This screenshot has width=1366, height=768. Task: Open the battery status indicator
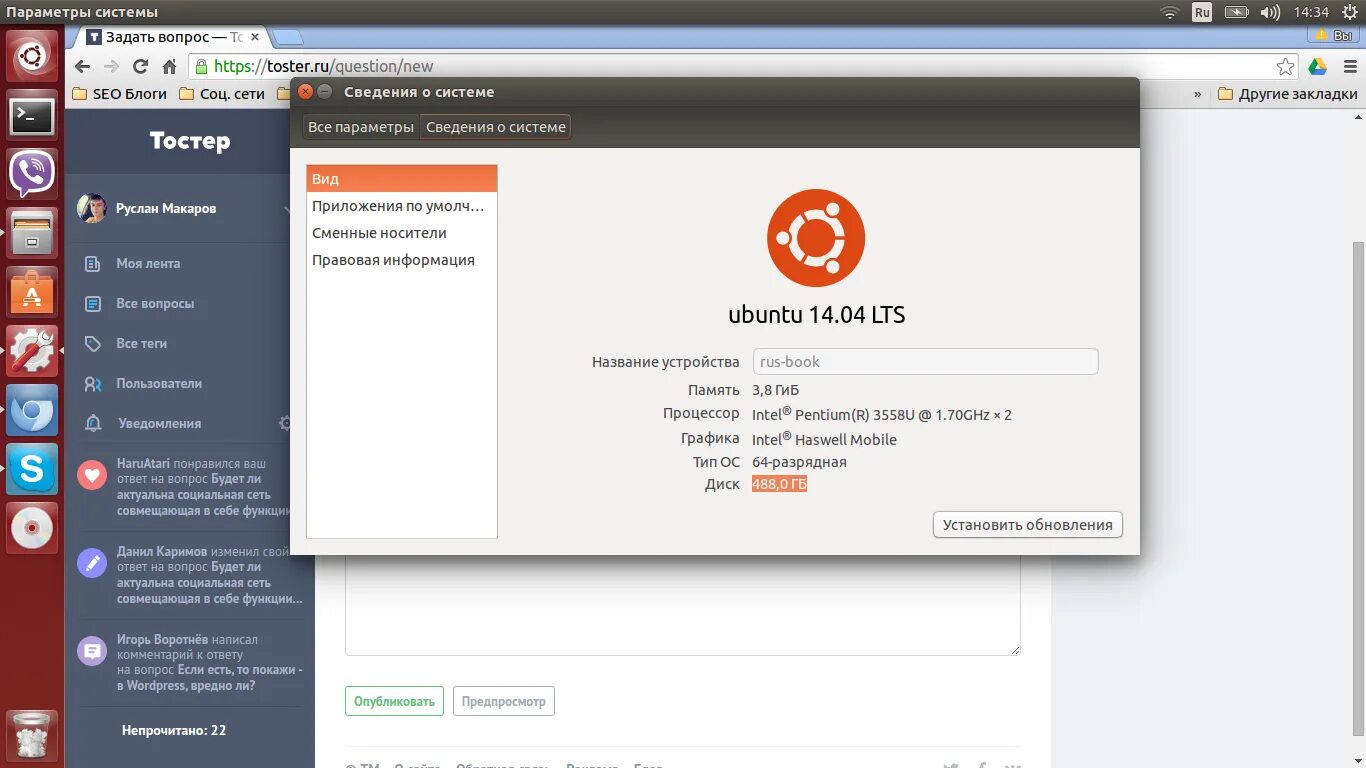[1237, 12]
